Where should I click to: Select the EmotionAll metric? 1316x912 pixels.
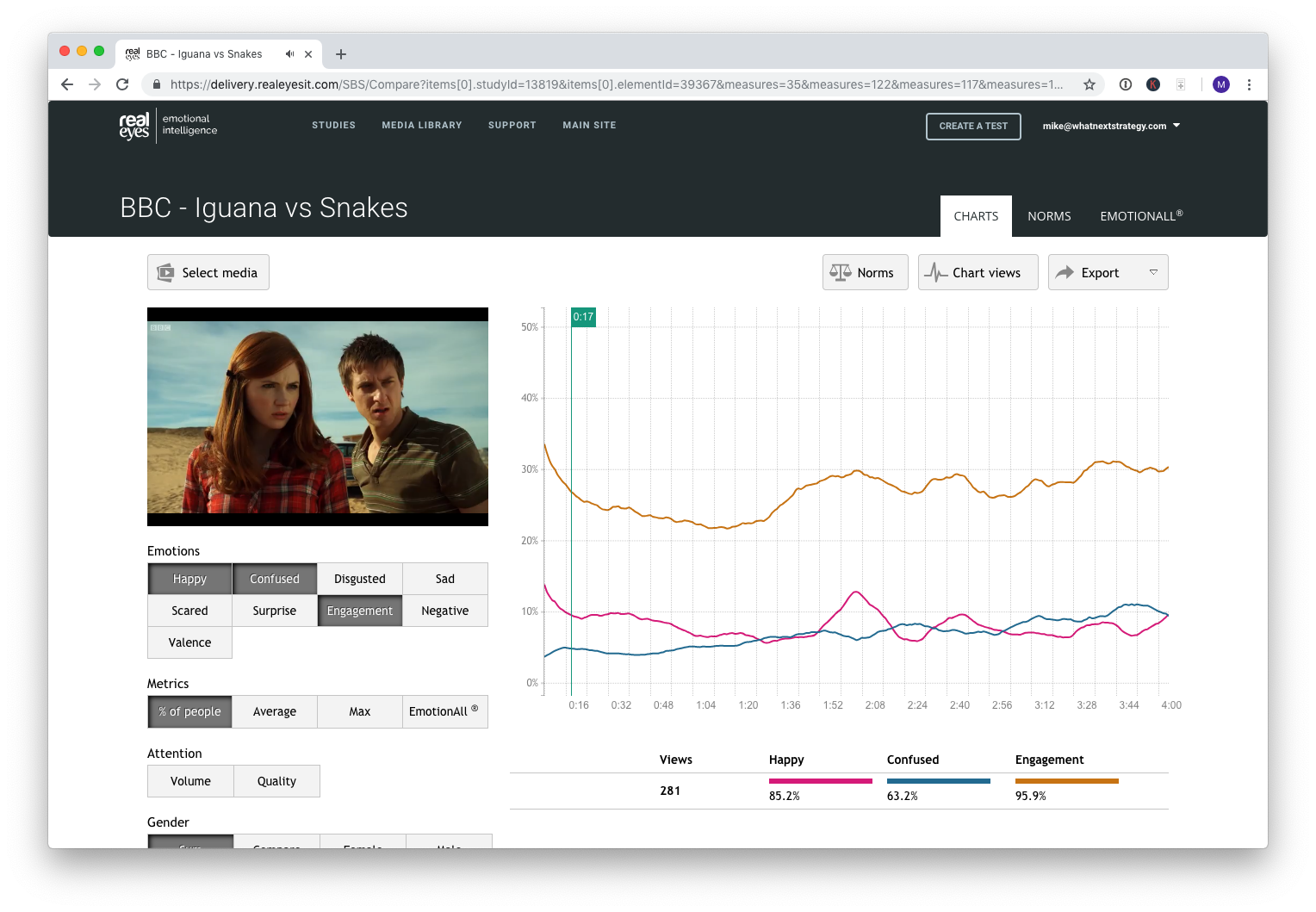tap(444, 711)
